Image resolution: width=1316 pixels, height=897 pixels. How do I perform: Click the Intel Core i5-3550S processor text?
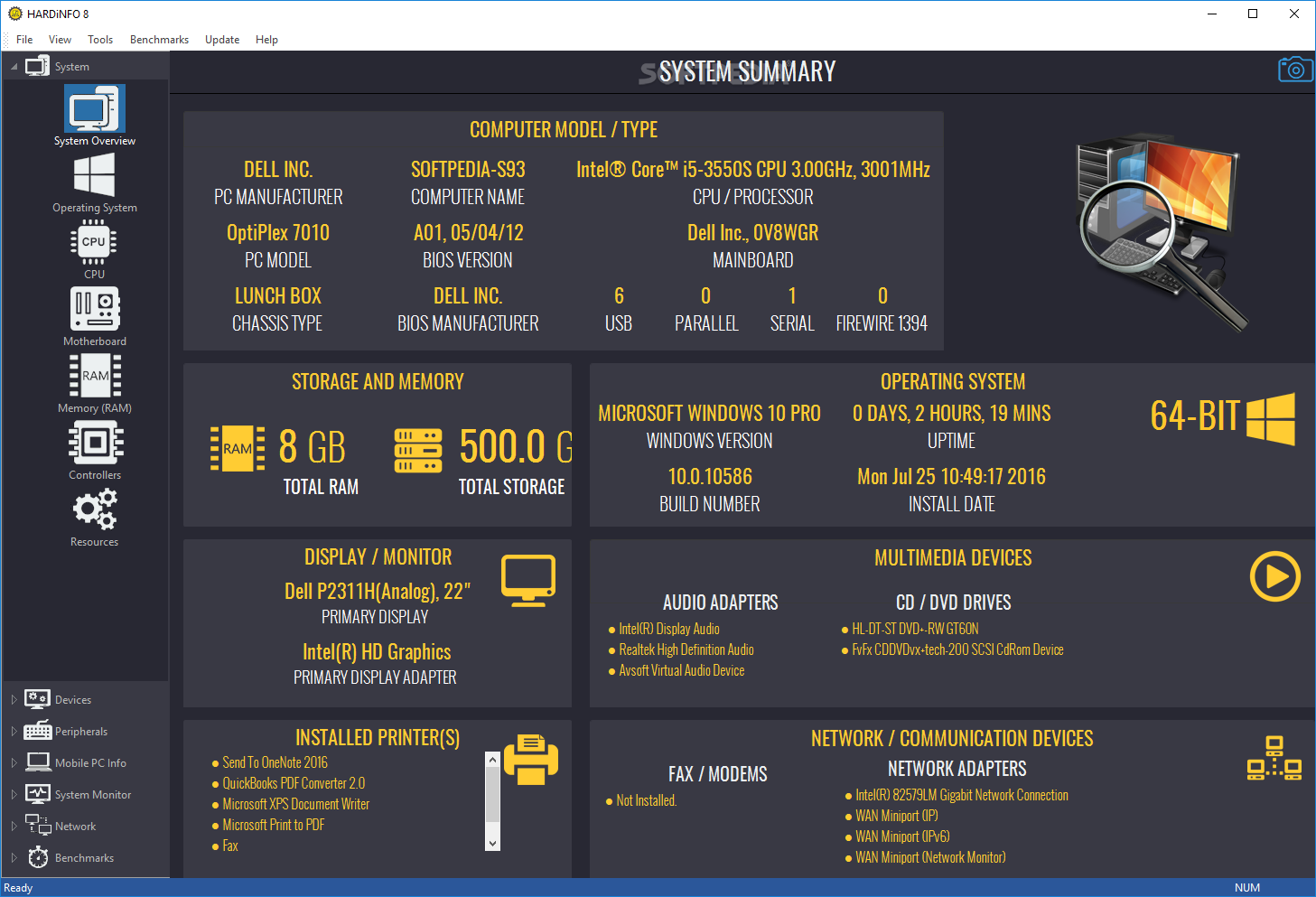[753, 169]
